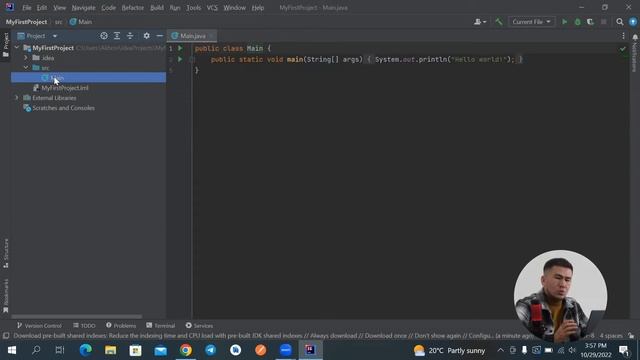Select Main class in project tree
The height and width of the screenshot is (360, 640).
click(88, 78)
